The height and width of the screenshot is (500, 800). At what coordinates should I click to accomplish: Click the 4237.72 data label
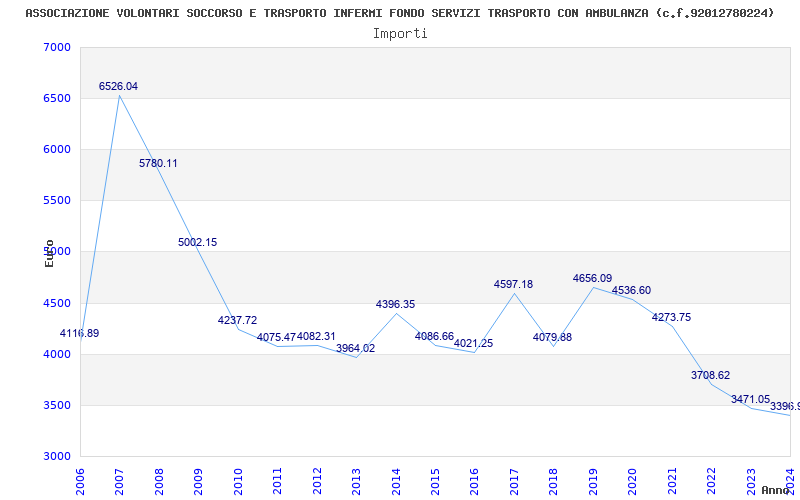(x=237, y=321)
